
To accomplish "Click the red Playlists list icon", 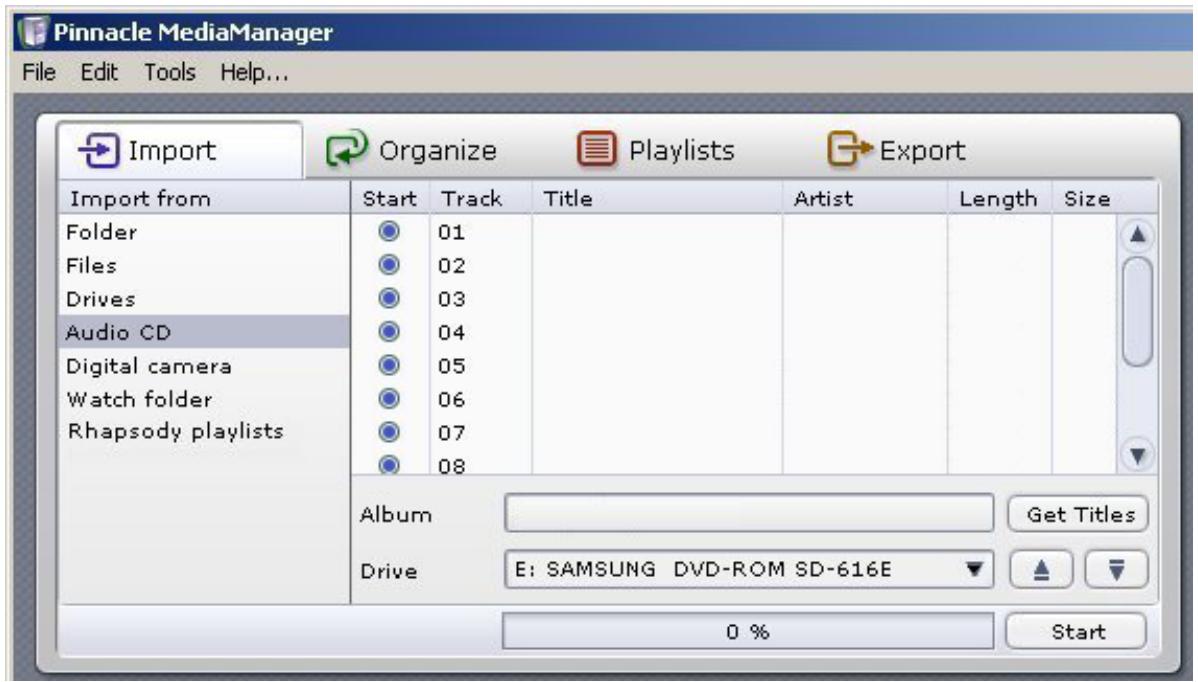I will pos(596,149).
